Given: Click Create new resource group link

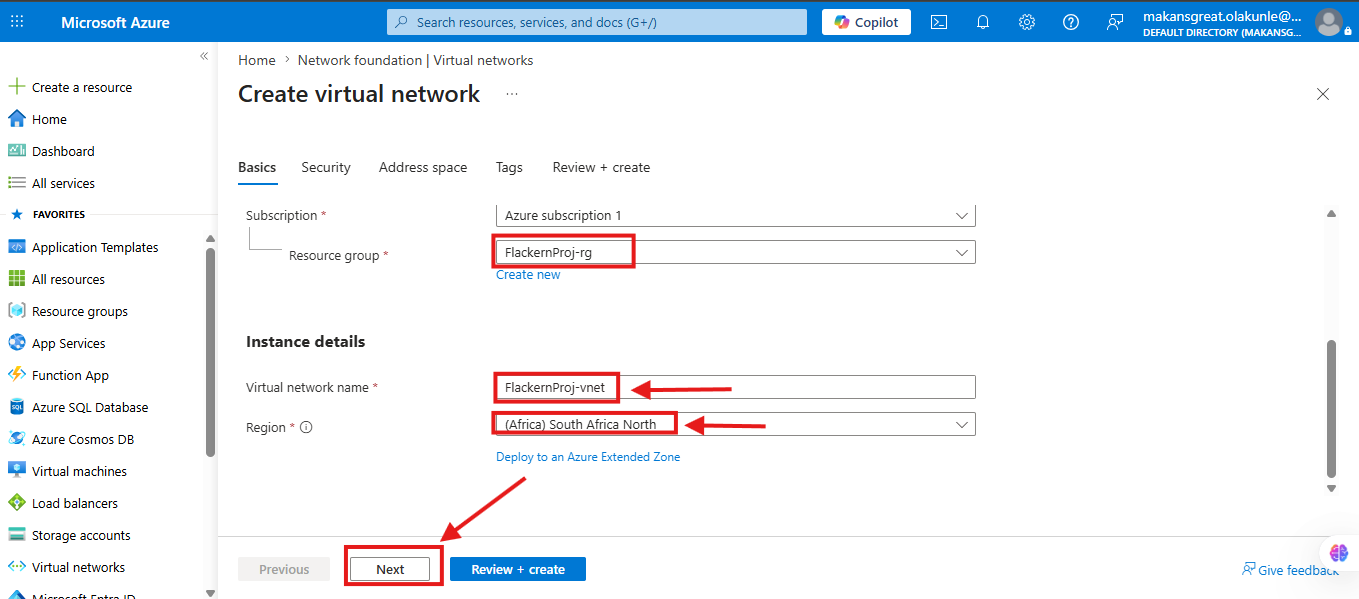Looking at the screenshot, I should click(x=528, y=274).
